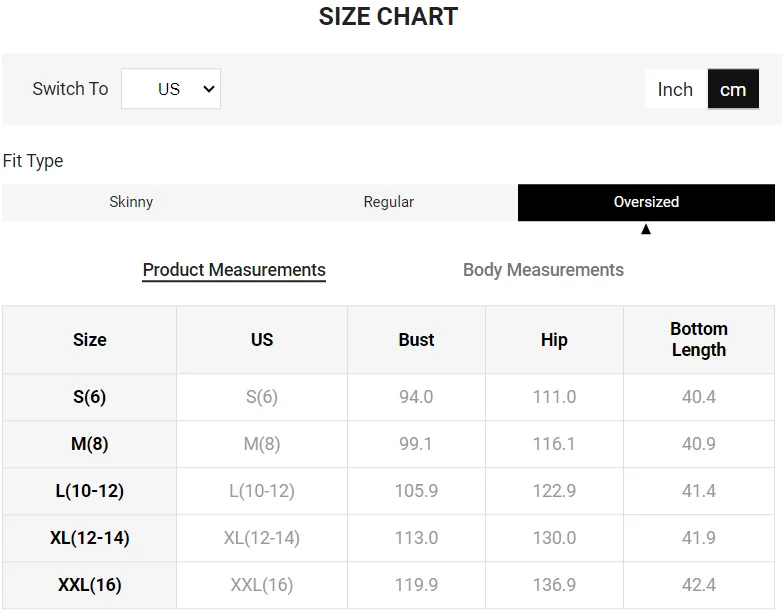Click the SIZE CHART heading
Image resolution: width=784 pixels, height=615 pixels.
388,17
